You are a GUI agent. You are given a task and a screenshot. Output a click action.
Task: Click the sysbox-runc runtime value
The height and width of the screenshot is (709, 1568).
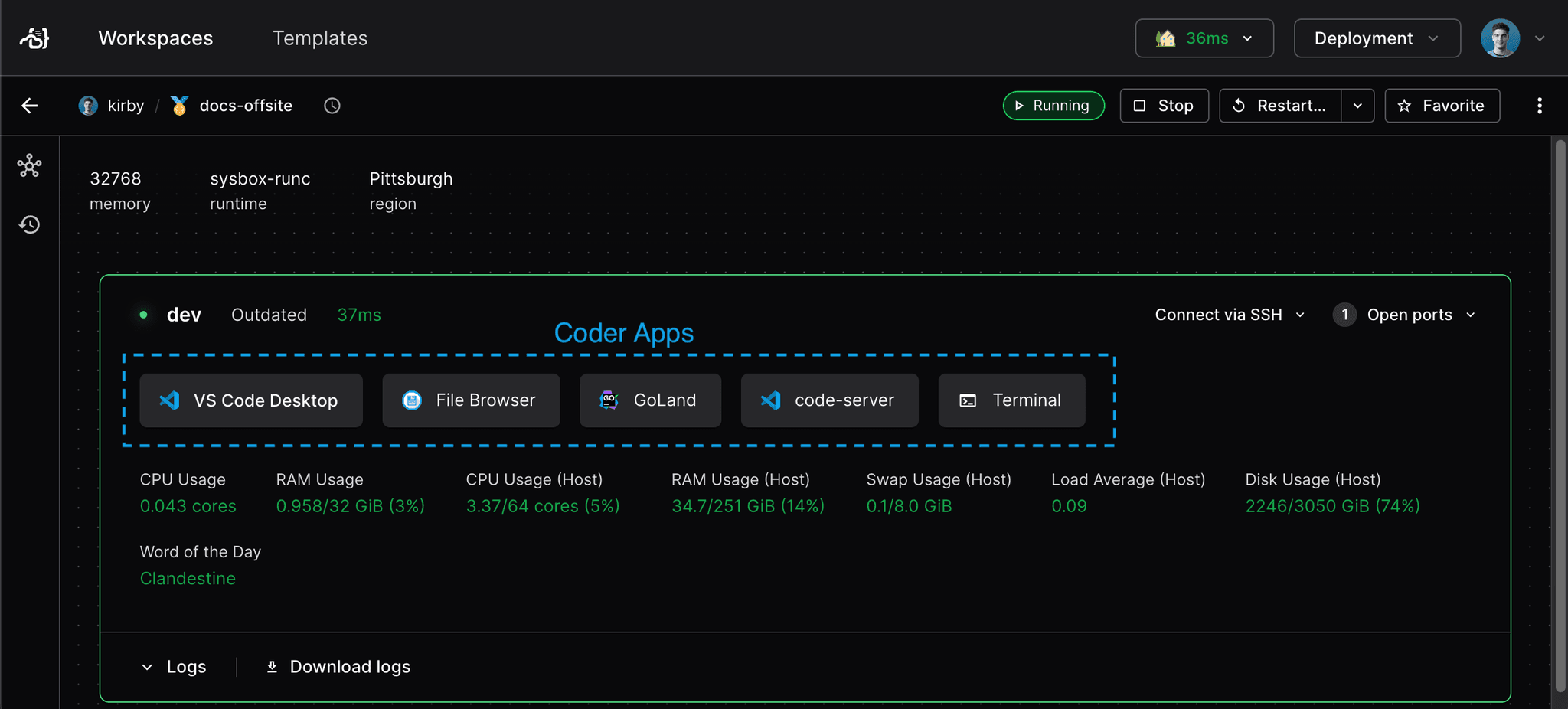coord(260,178)
